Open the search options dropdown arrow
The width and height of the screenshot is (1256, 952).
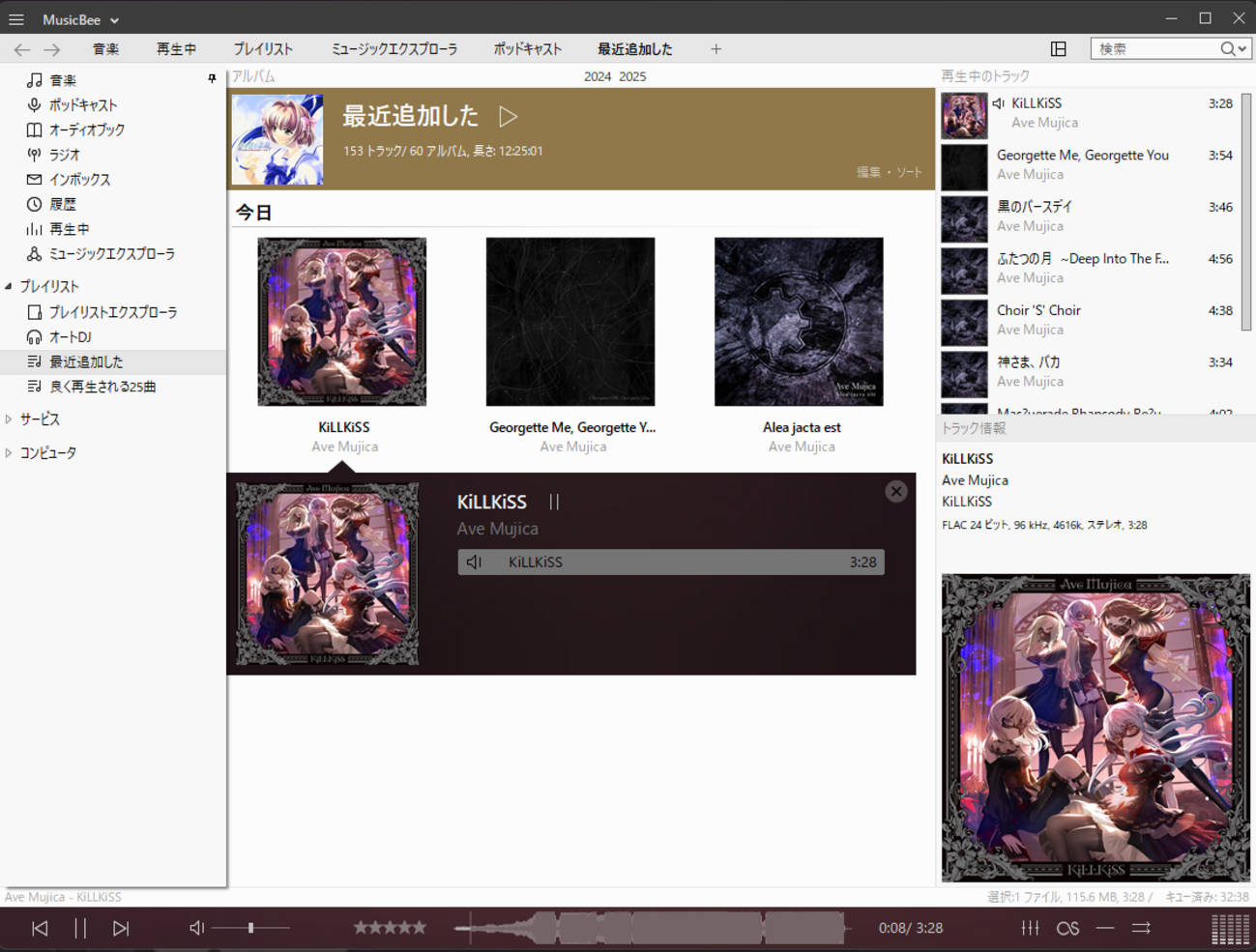pyautogui.click(x=1242, y=49)
